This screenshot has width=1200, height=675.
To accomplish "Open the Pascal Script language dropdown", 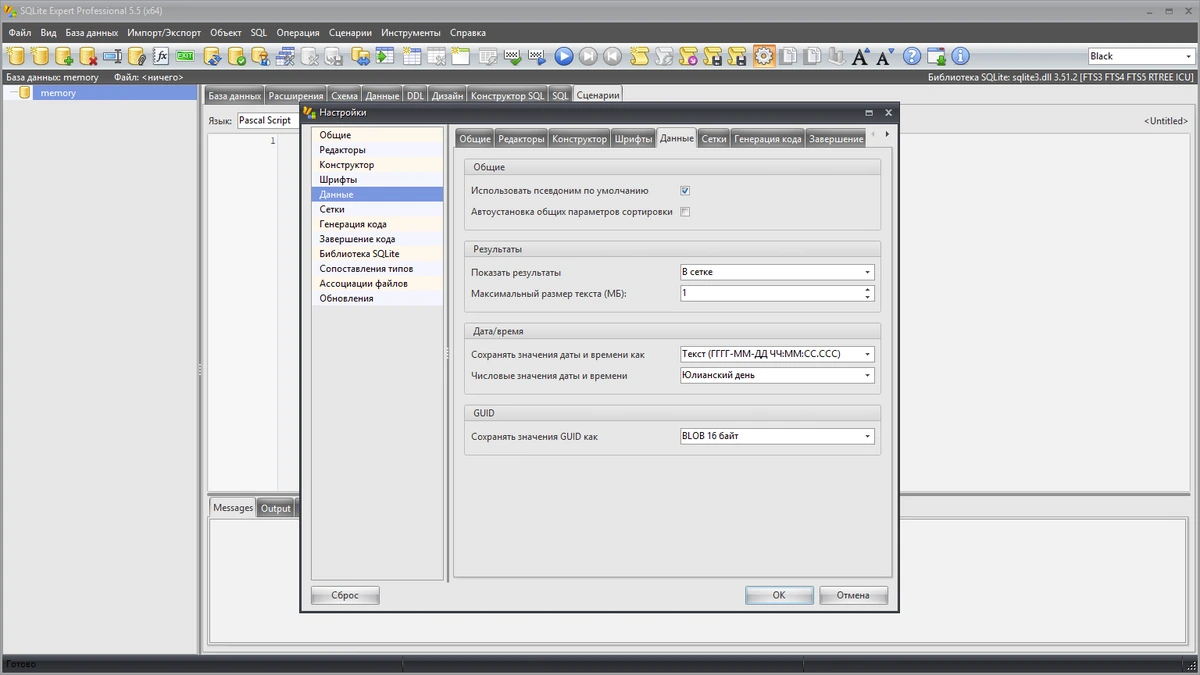I will coord(268,120).
